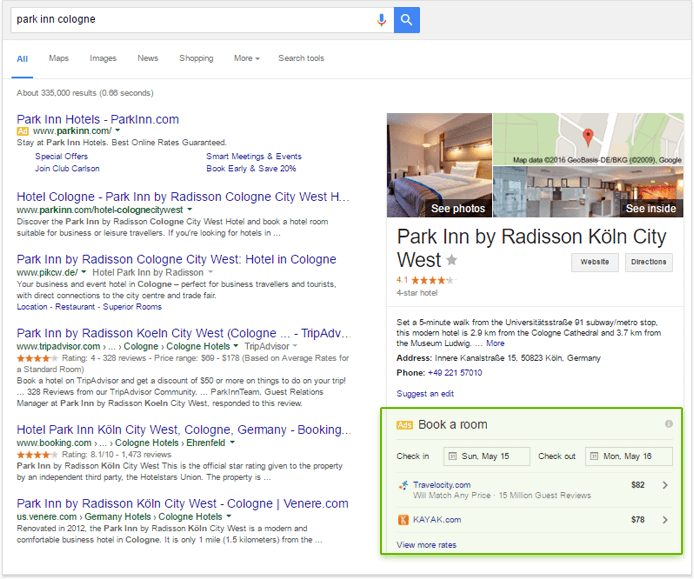
Task: Open the More dropdown menu
Action: pos(247,58)
